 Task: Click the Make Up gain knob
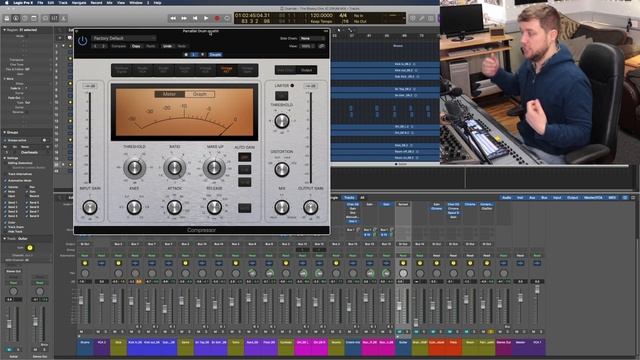tap(214, 167)
